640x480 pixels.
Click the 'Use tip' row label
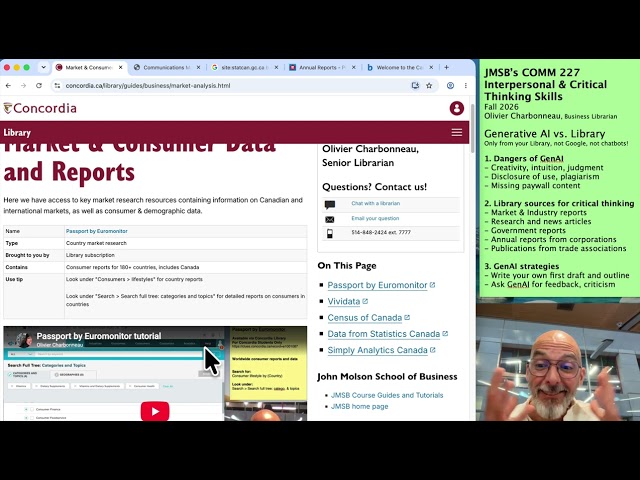click(x=14, y=280)
